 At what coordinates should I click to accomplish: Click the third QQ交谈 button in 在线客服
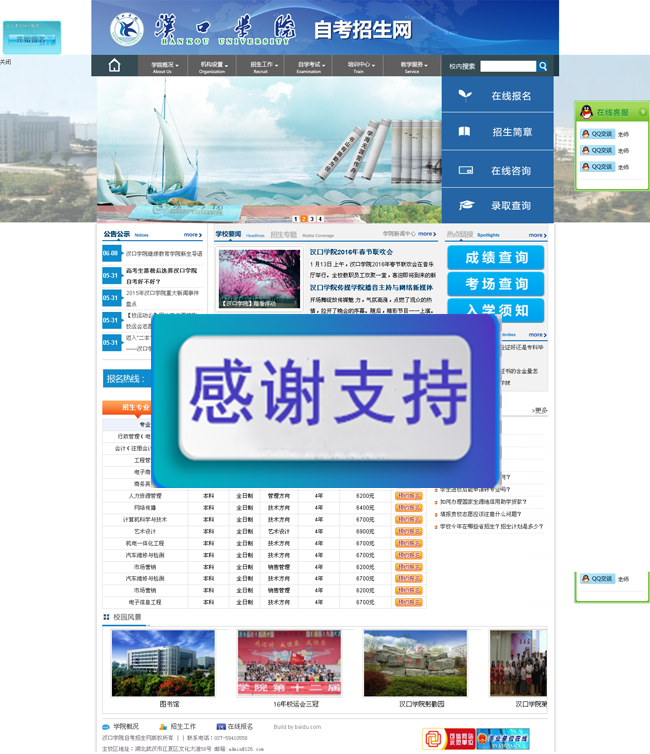pyautogui.click(x=597, y=166)
